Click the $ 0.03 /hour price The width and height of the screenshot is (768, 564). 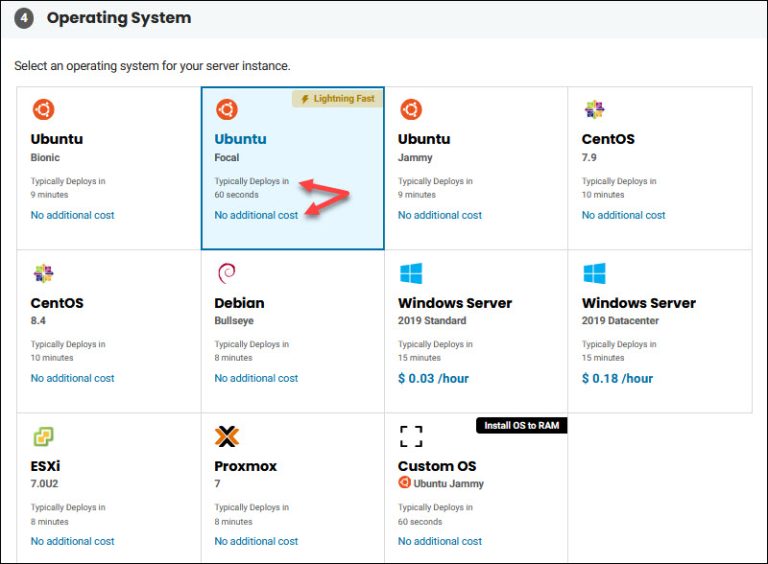pyautogui.click(x=433, y=378)
